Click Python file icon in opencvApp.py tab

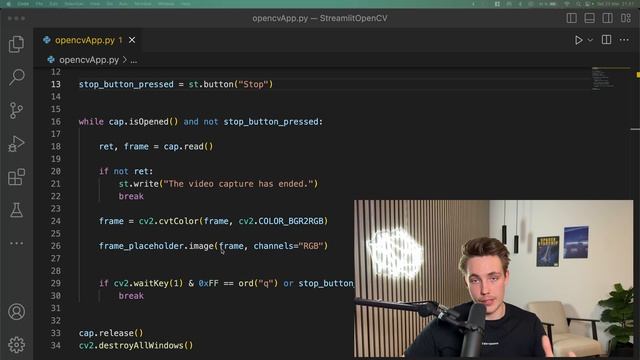tap(47, 40)
